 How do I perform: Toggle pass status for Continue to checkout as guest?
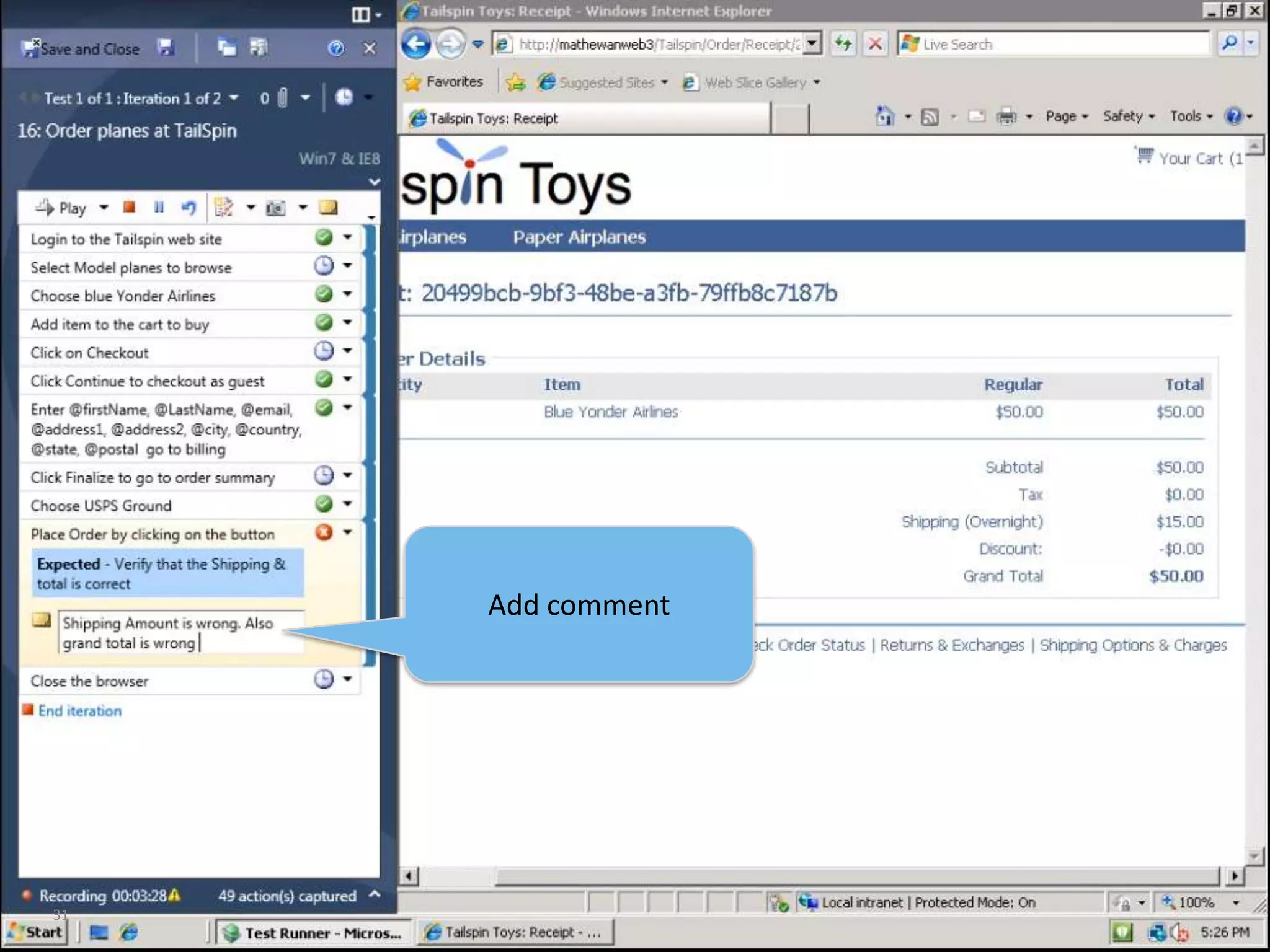pos(324,379)
